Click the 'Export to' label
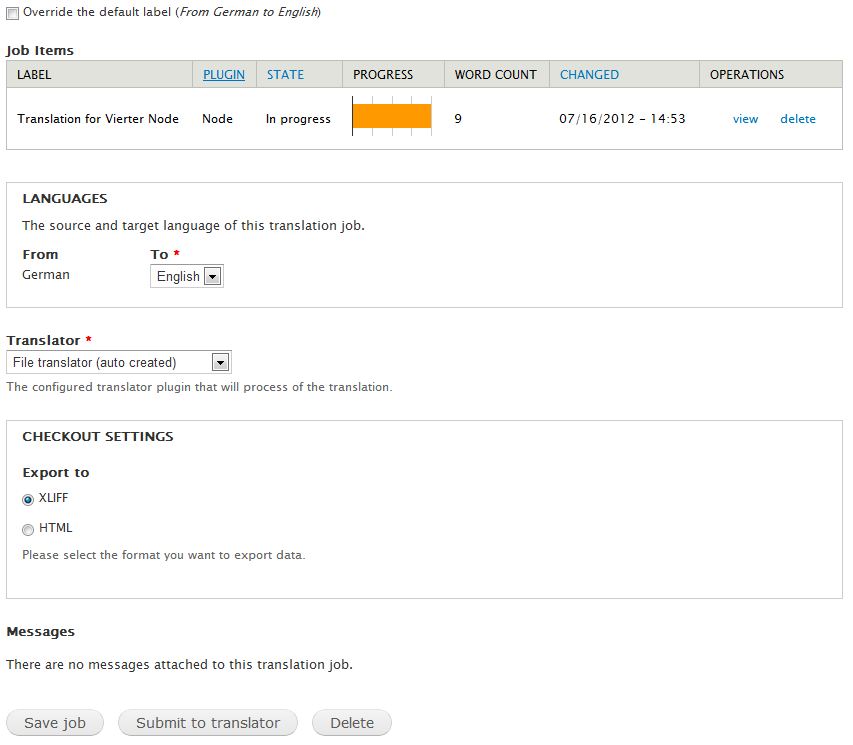 click(x=56, y=473)
